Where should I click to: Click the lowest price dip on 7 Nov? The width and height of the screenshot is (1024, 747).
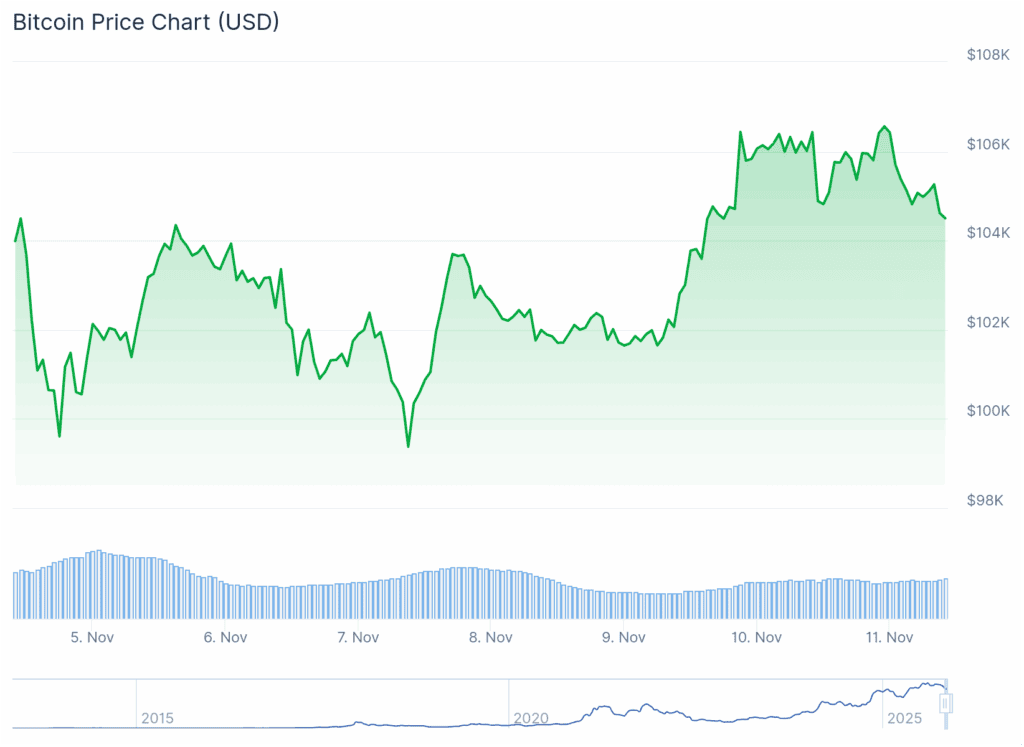[408, 446]
